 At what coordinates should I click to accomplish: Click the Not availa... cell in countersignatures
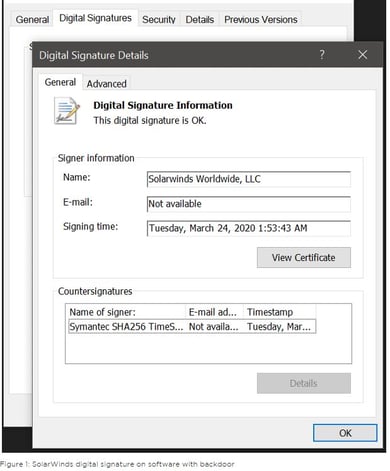click(214, 326)
